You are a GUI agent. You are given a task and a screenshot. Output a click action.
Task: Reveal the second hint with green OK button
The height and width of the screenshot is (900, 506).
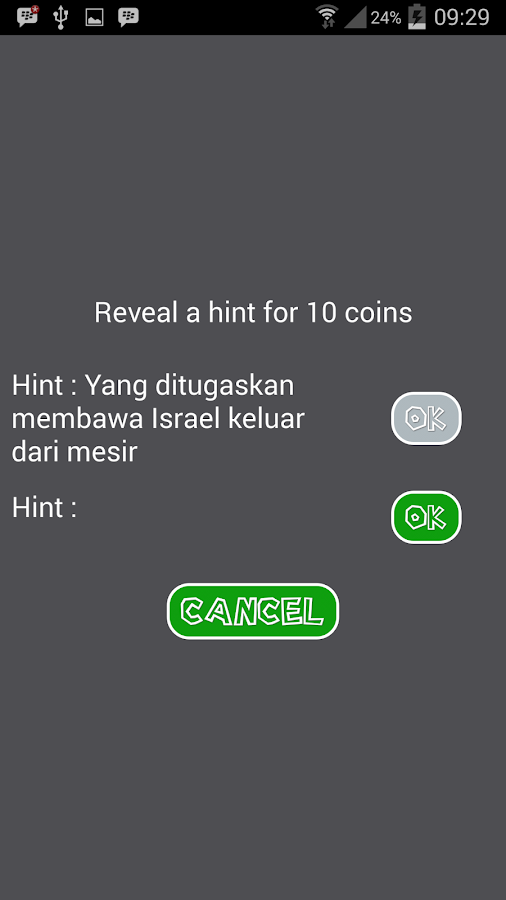click(x=426, y=517)
